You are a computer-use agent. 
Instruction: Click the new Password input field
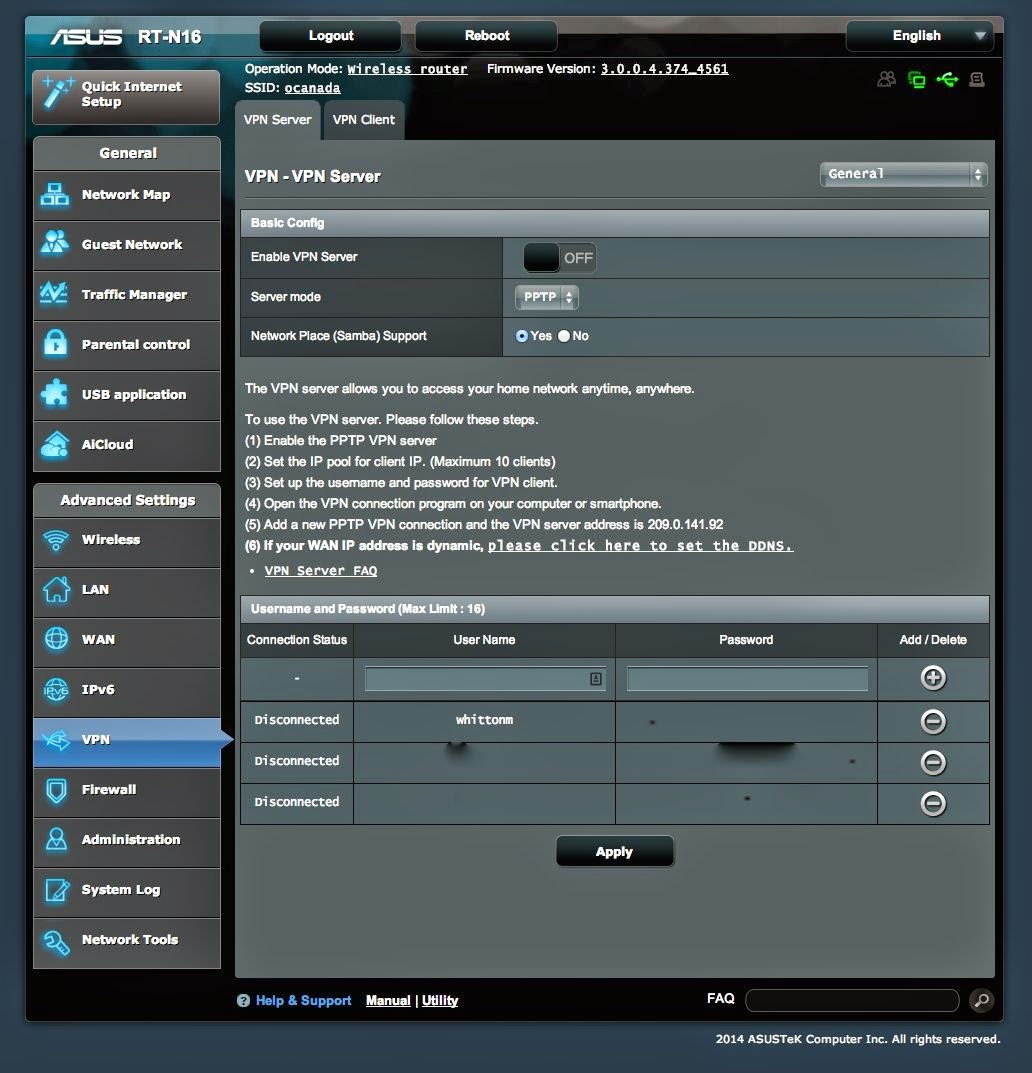747,679
